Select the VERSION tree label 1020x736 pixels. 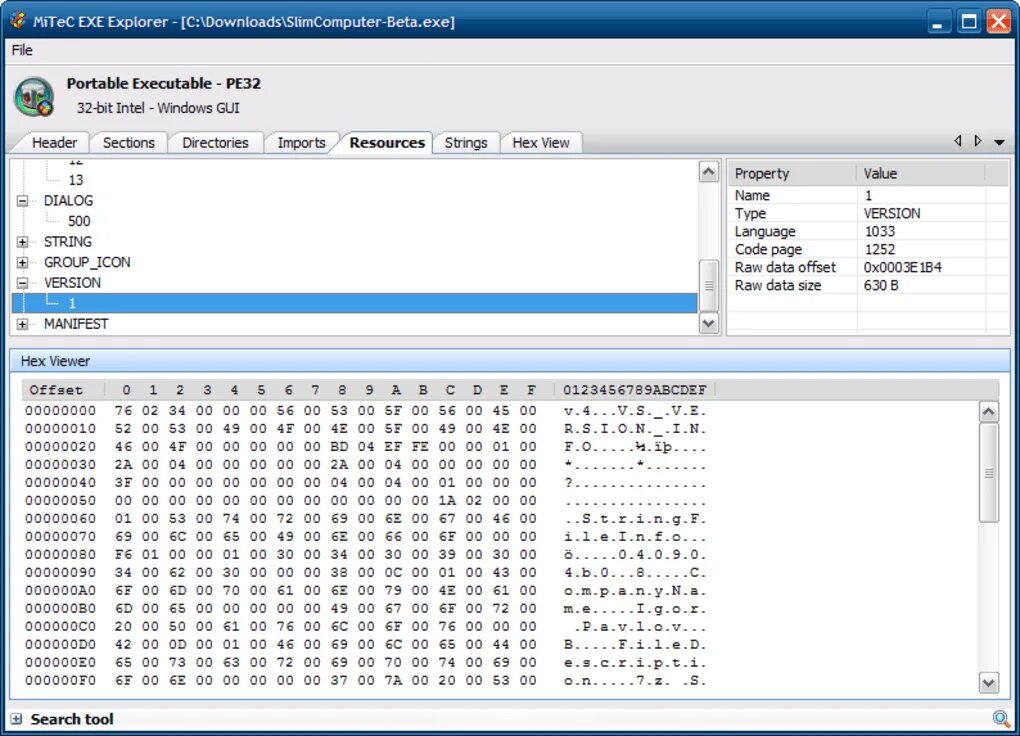pyautogui.click(x=72, y=283)
